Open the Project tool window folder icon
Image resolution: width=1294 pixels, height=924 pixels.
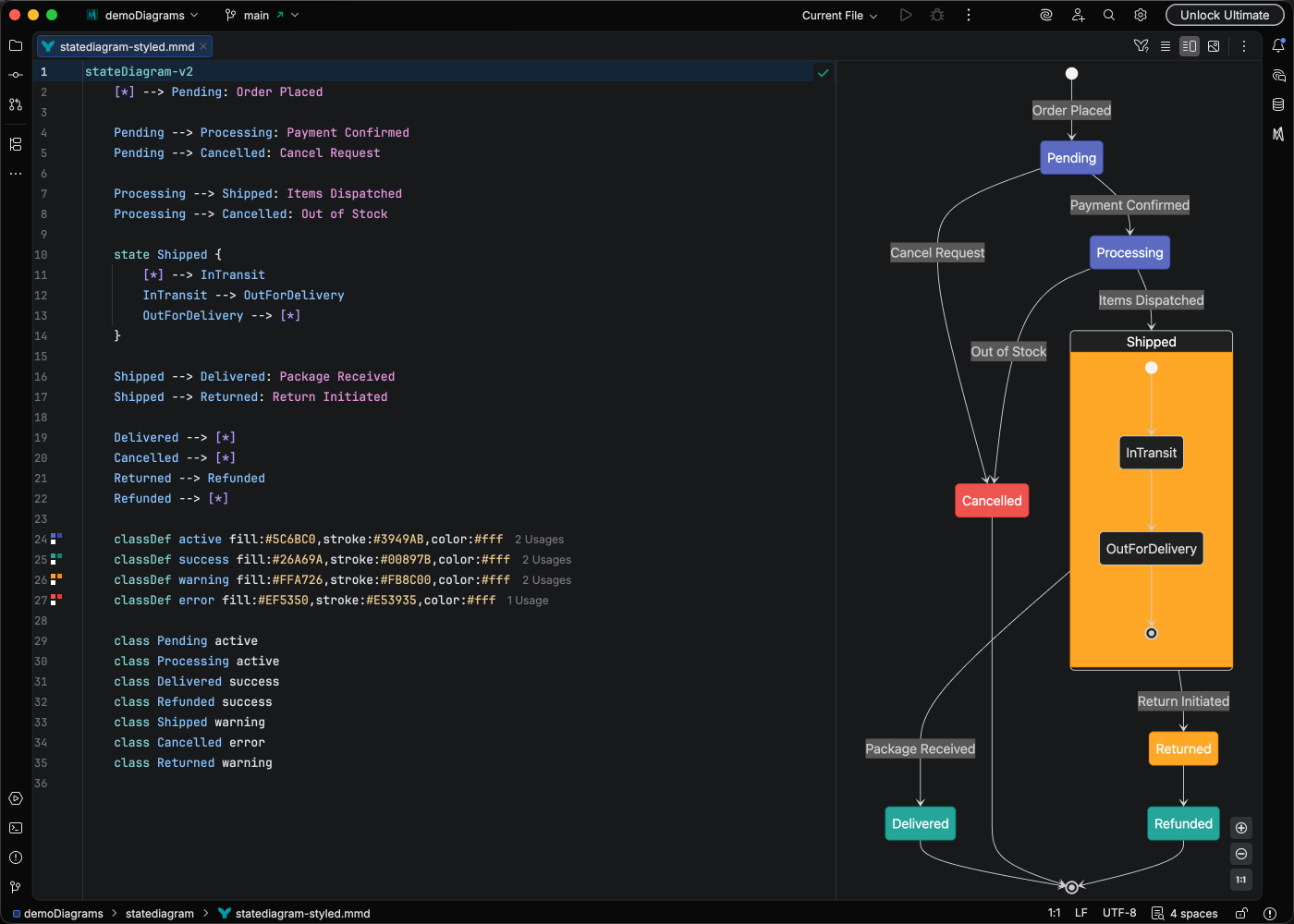(16, 45)
